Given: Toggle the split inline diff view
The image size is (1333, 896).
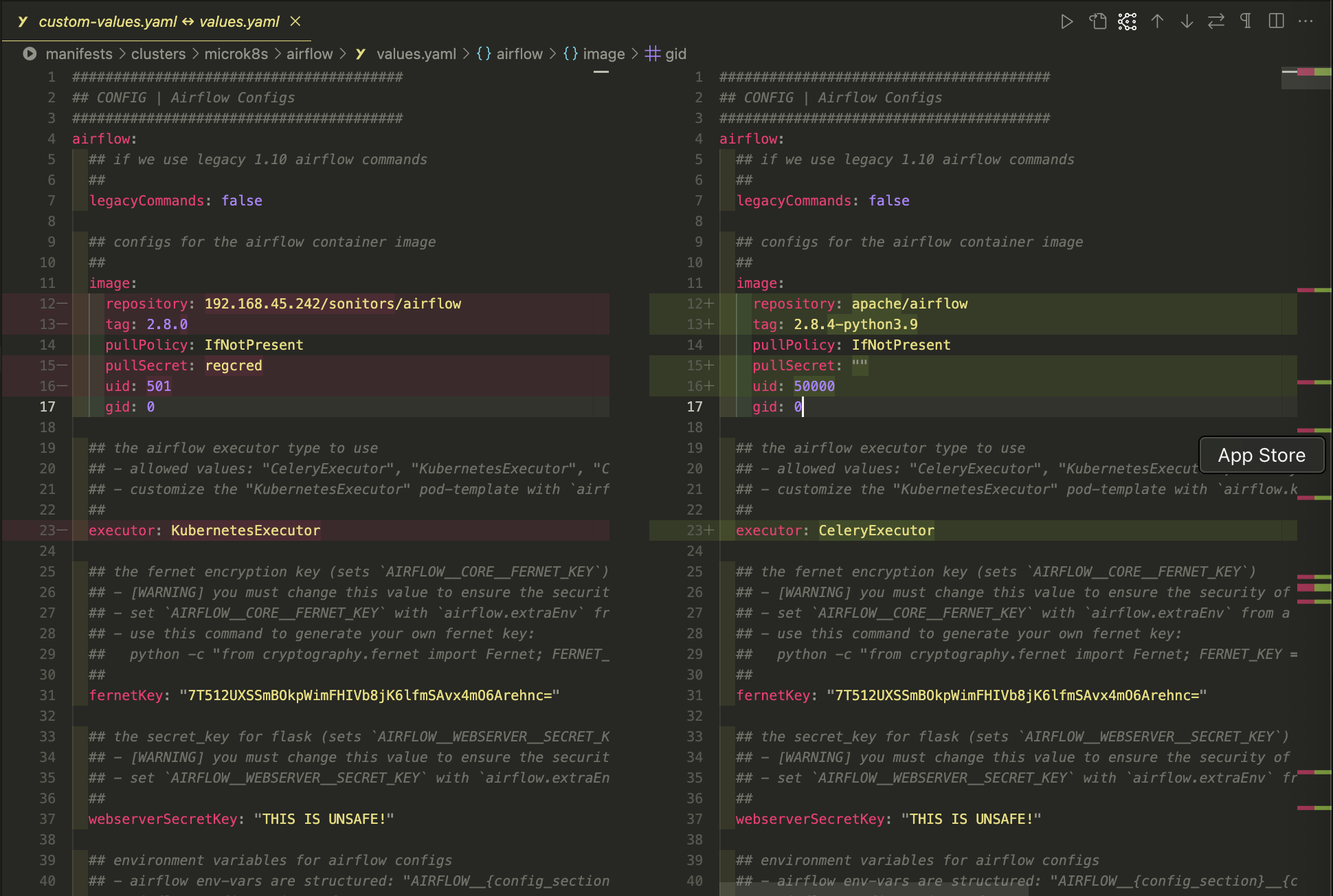Looking at the screenshot, I should click(x=1276, y=22).
